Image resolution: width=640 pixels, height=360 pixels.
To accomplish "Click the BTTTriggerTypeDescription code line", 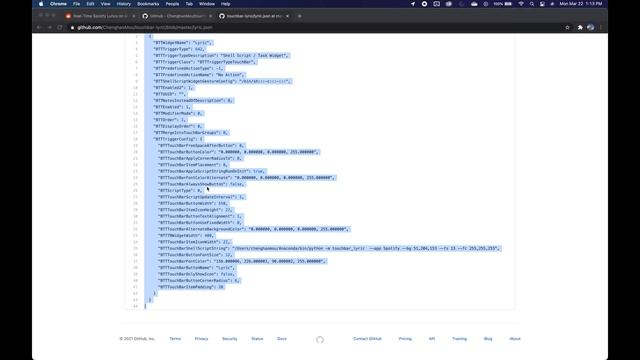I will point(221,56).
